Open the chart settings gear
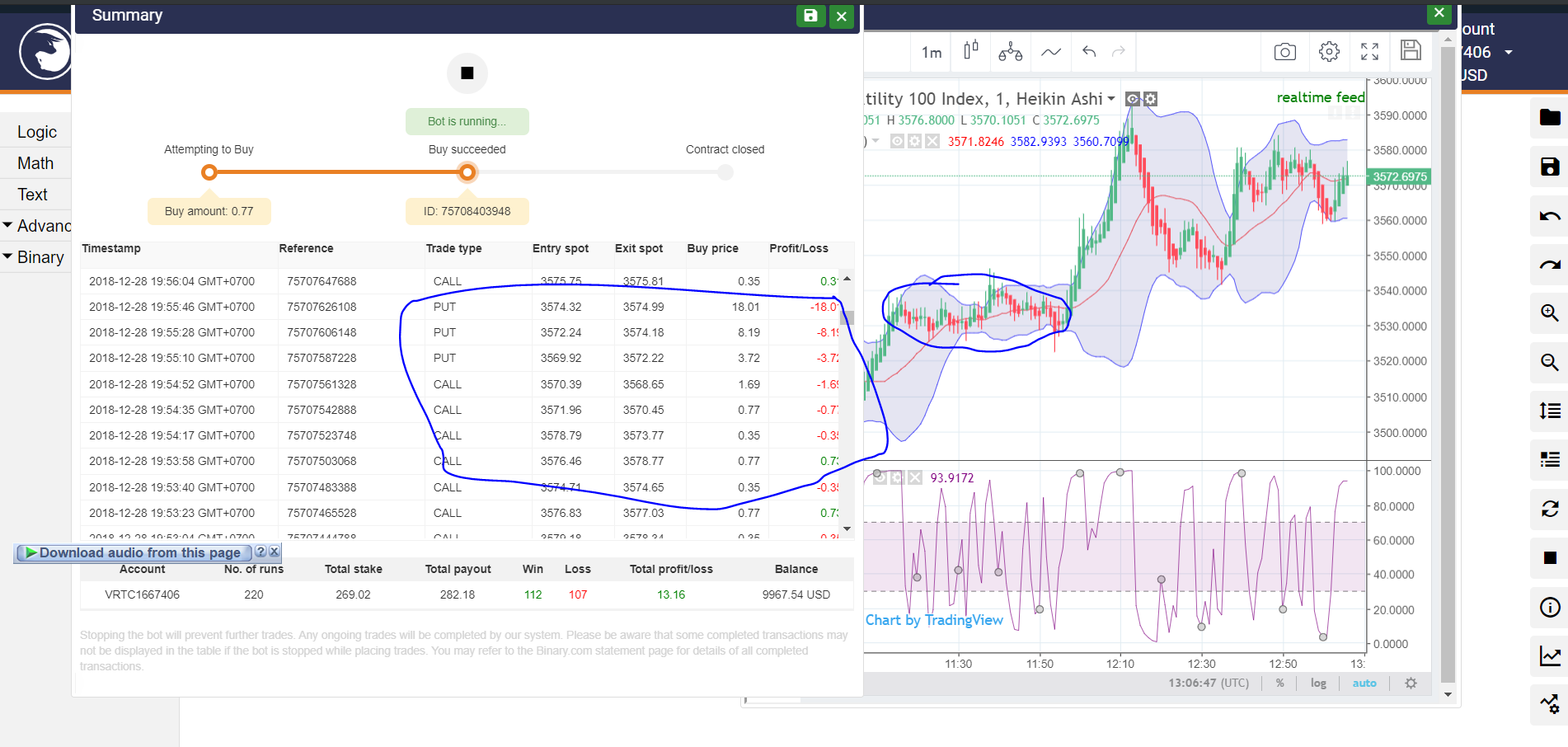This screenshot has height=747, width=1568. coord(1328,51)
